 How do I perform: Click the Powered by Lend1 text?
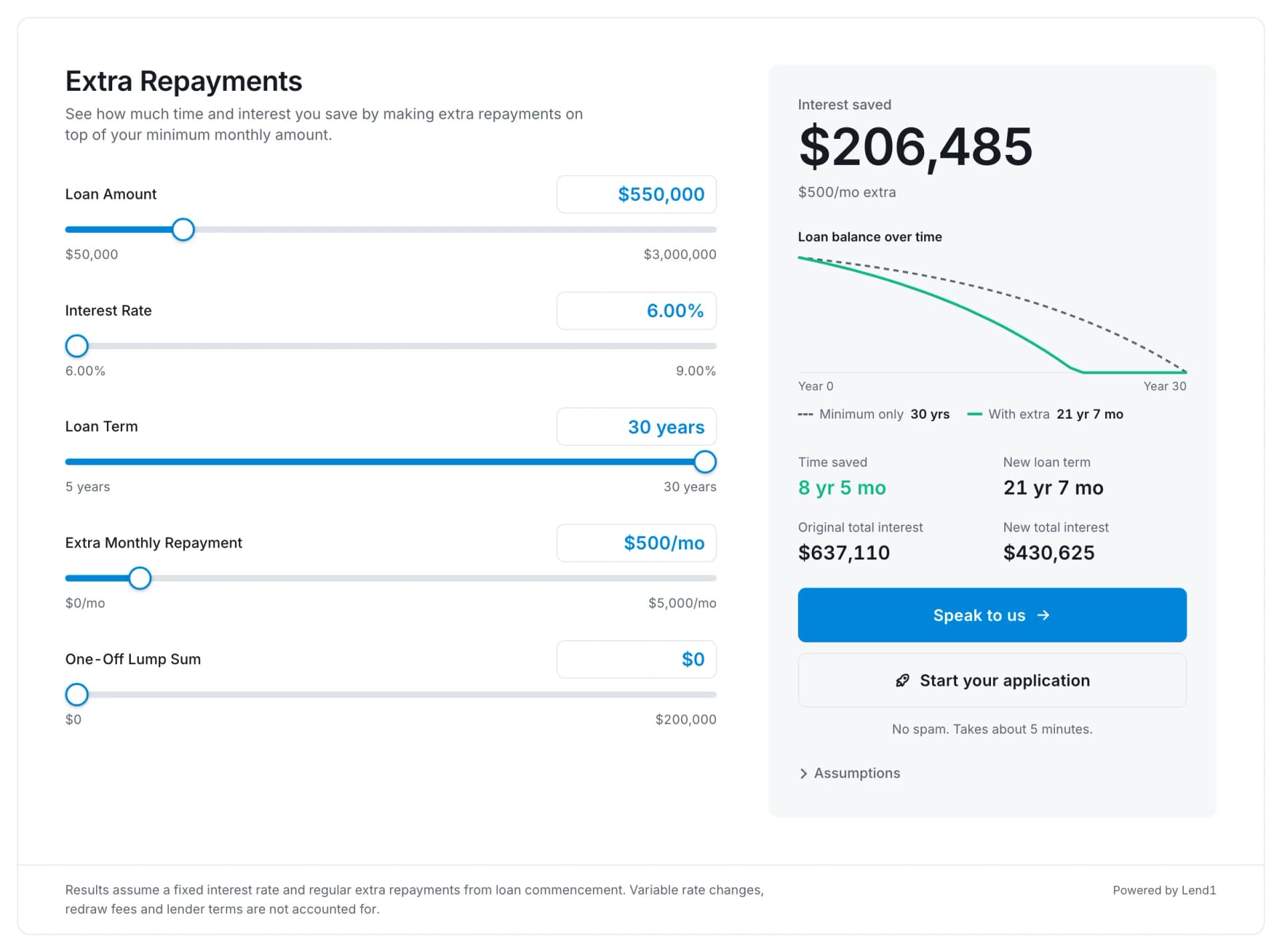pos(1164,890)
